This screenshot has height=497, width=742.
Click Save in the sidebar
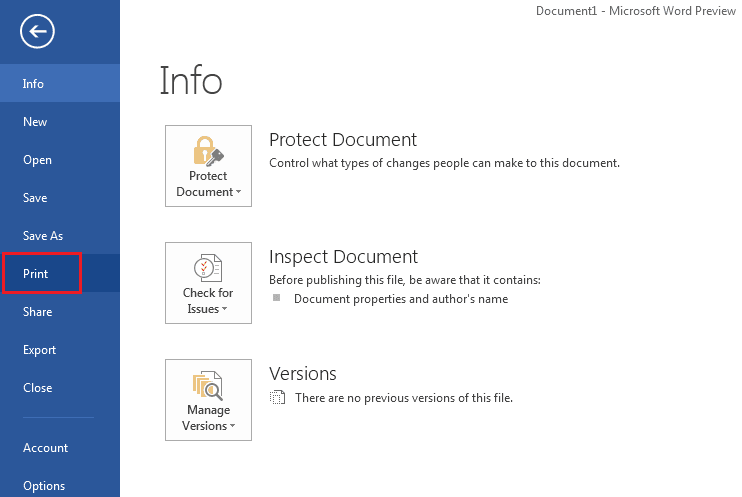(60, 197)
